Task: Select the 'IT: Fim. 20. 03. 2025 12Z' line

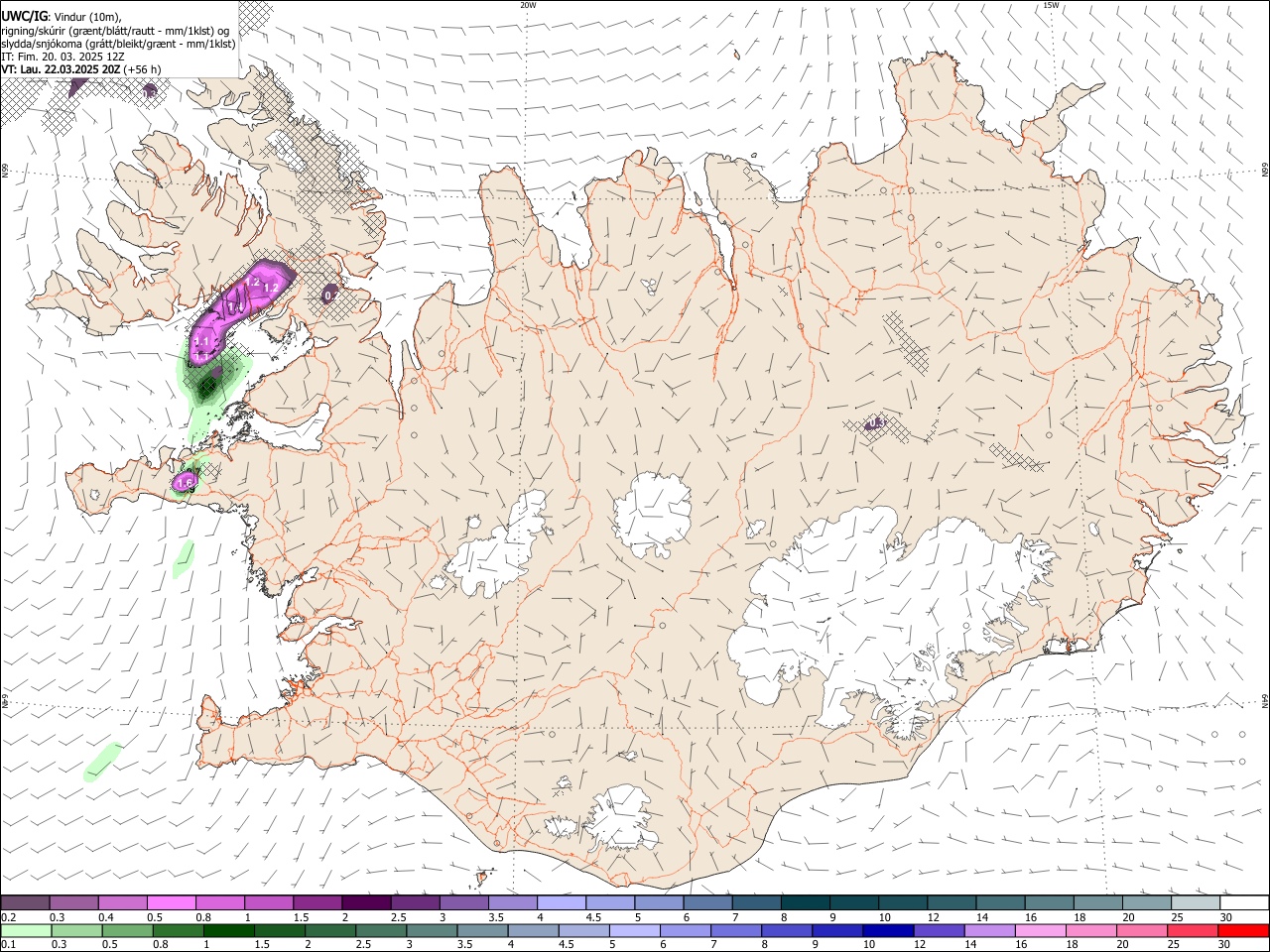Action: (63, 57)
